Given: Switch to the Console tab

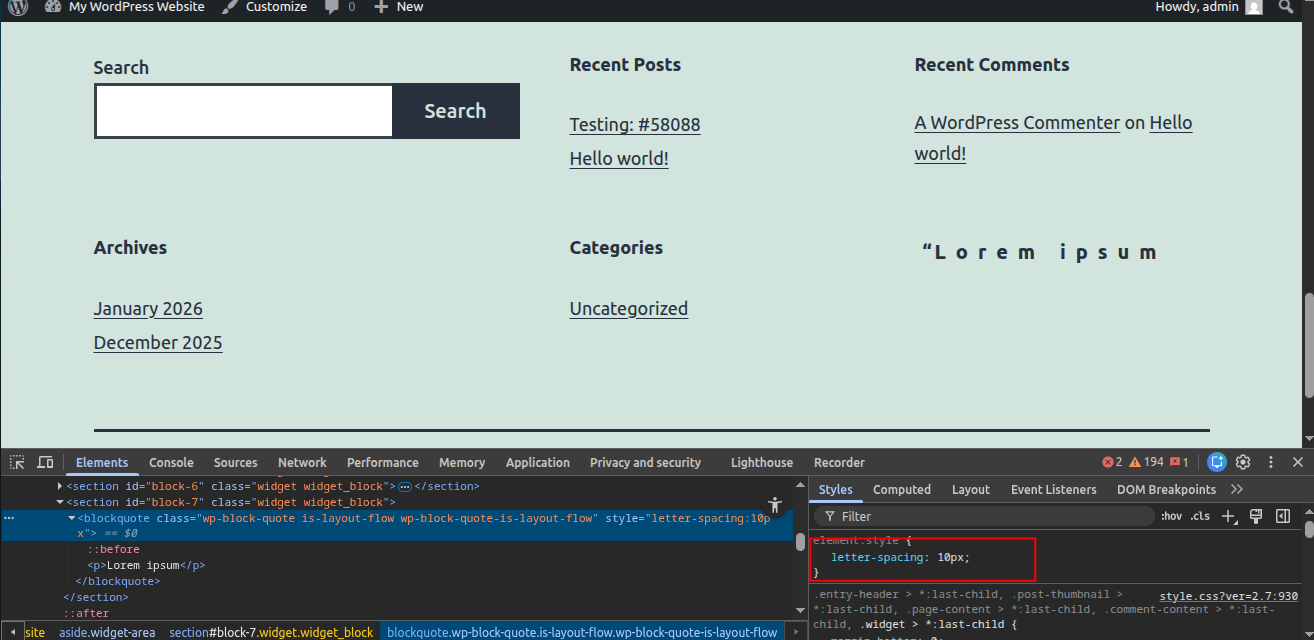Looking at the screenshot, I should point(171,462).
